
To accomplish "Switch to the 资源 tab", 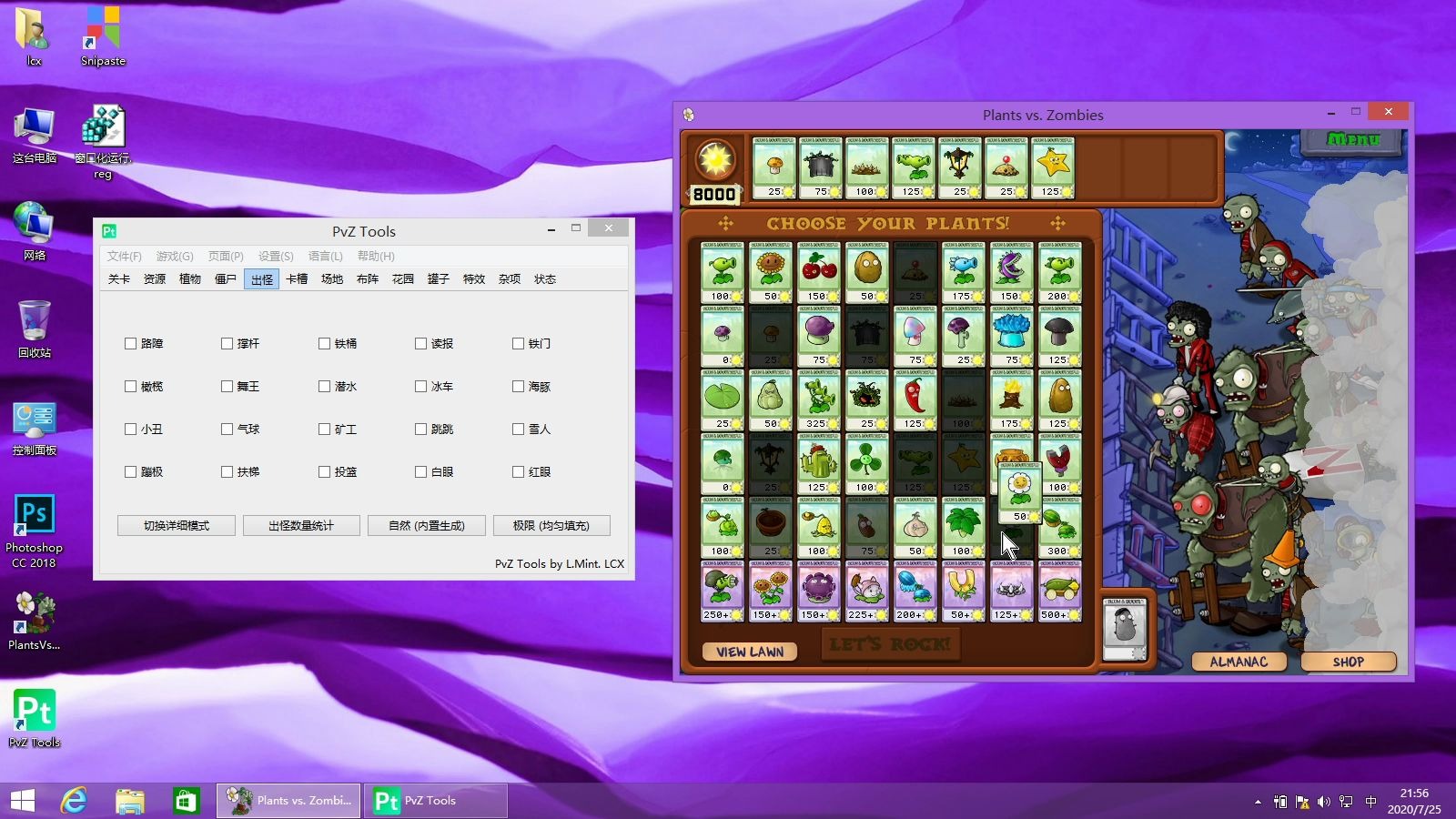I will coord(155,279).
